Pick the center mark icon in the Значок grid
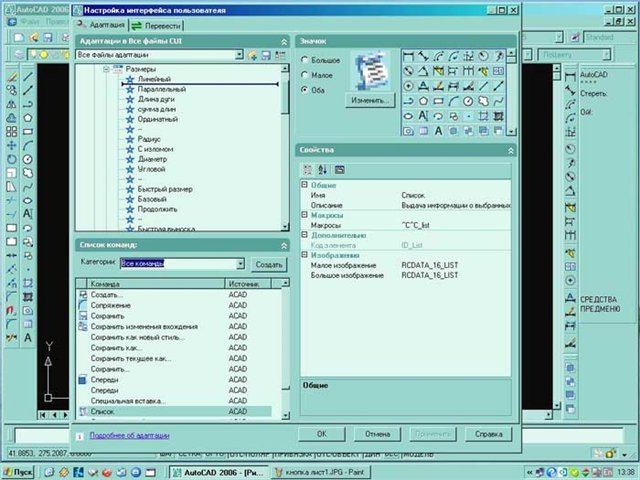640x480 pixels. tap(408, 86)
